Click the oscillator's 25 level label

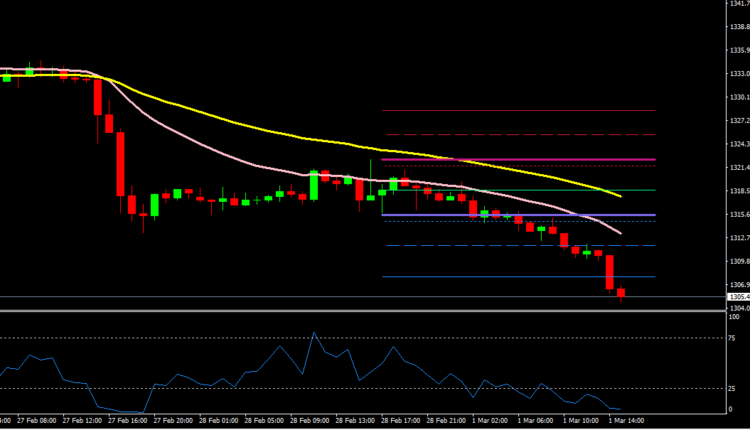733,388
